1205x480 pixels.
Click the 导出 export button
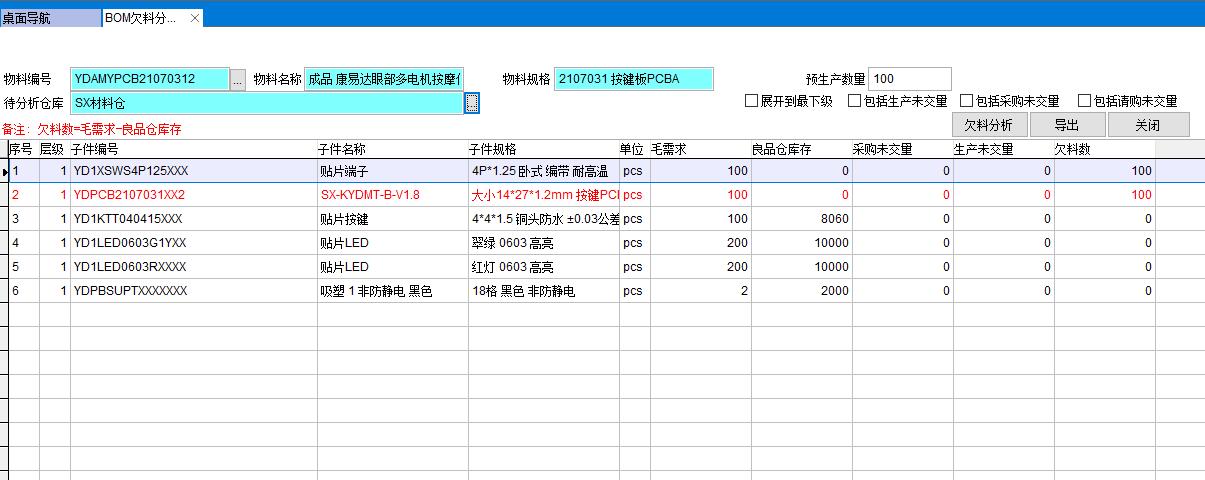(1067, 125)
